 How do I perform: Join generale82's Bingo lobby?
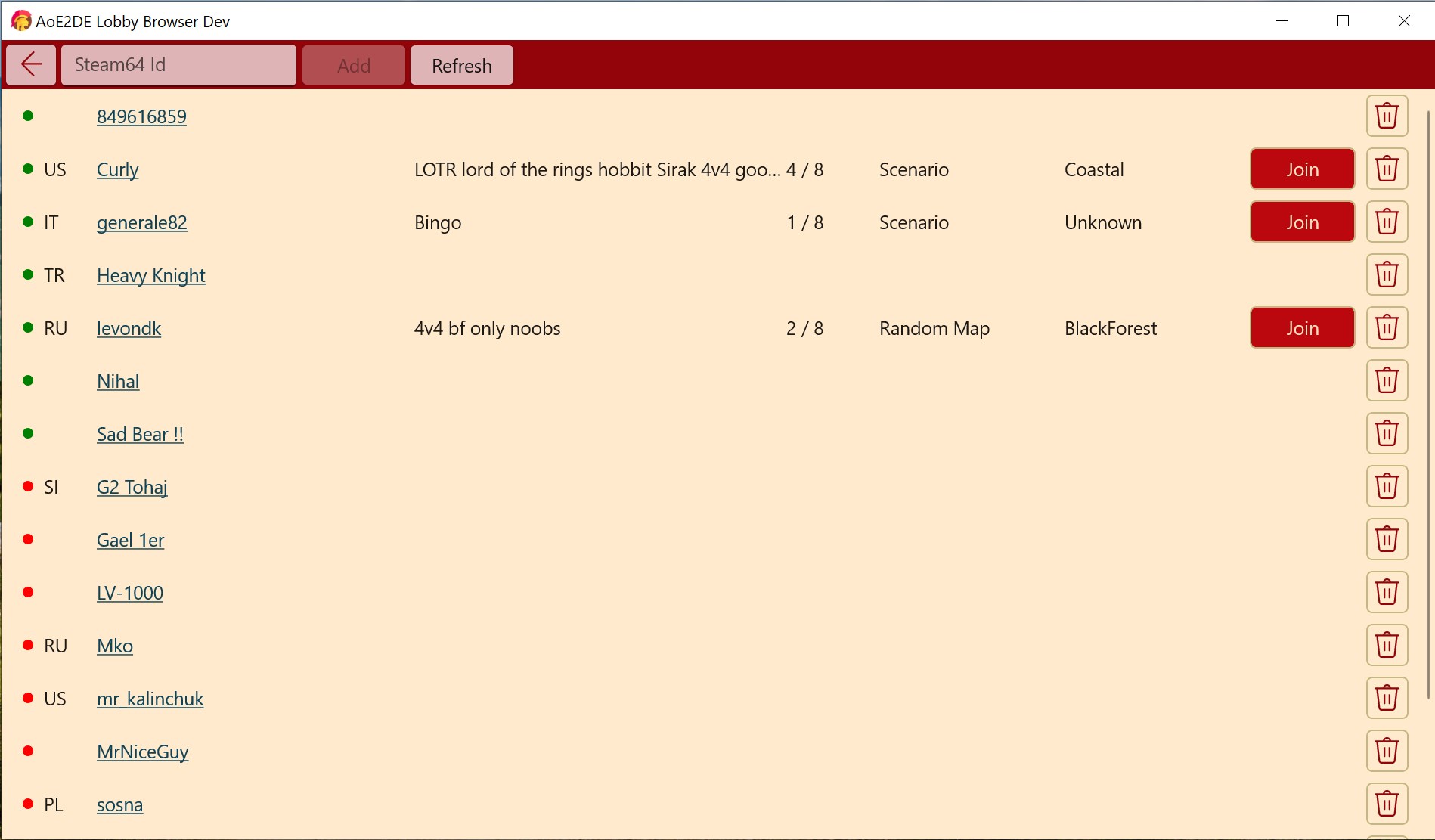tap(1302, 222)
